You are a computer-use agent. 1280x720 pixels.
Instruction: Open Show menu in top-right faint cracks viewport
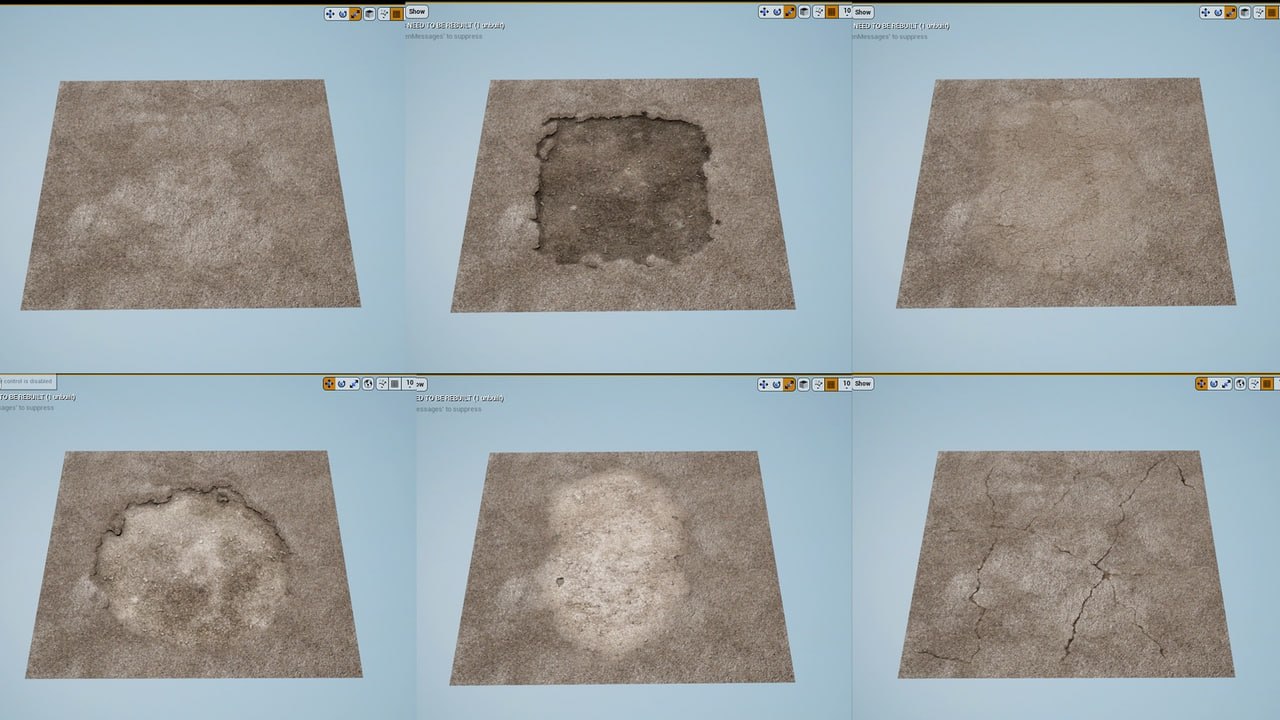pyautogui.click(x=863, y=12)
